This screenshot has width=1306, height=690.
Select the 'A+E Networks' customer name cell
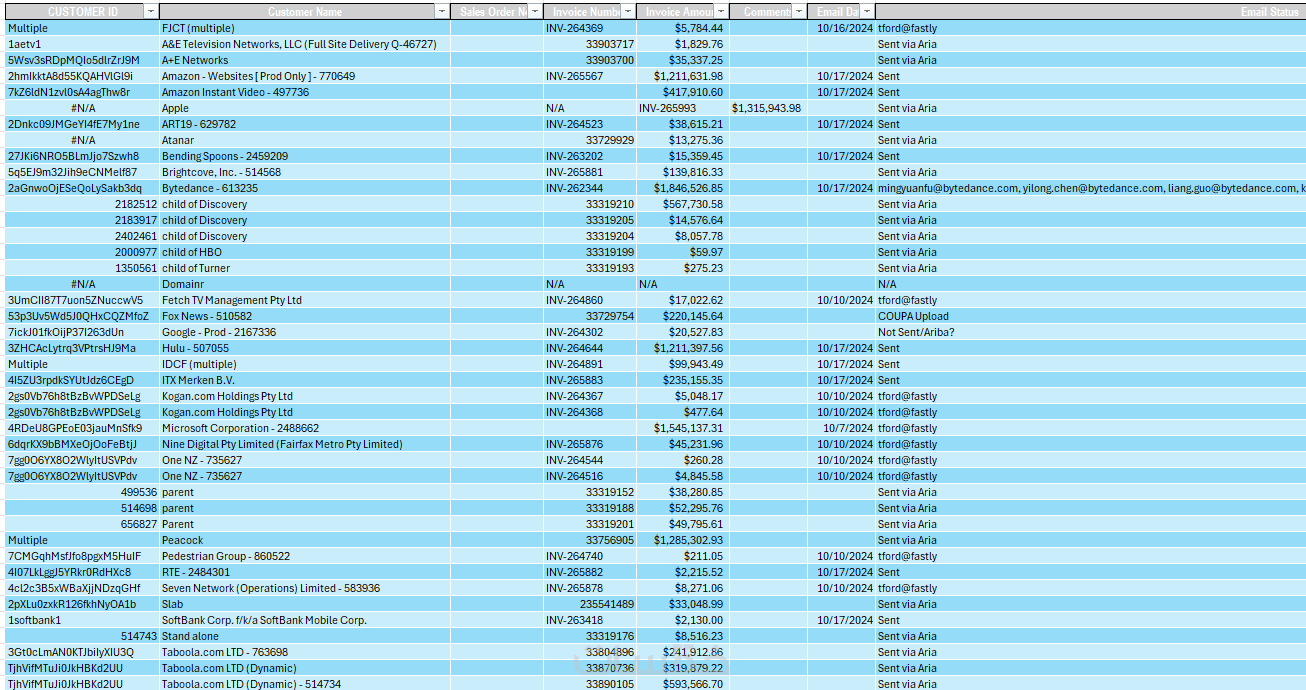pos(305,60)
